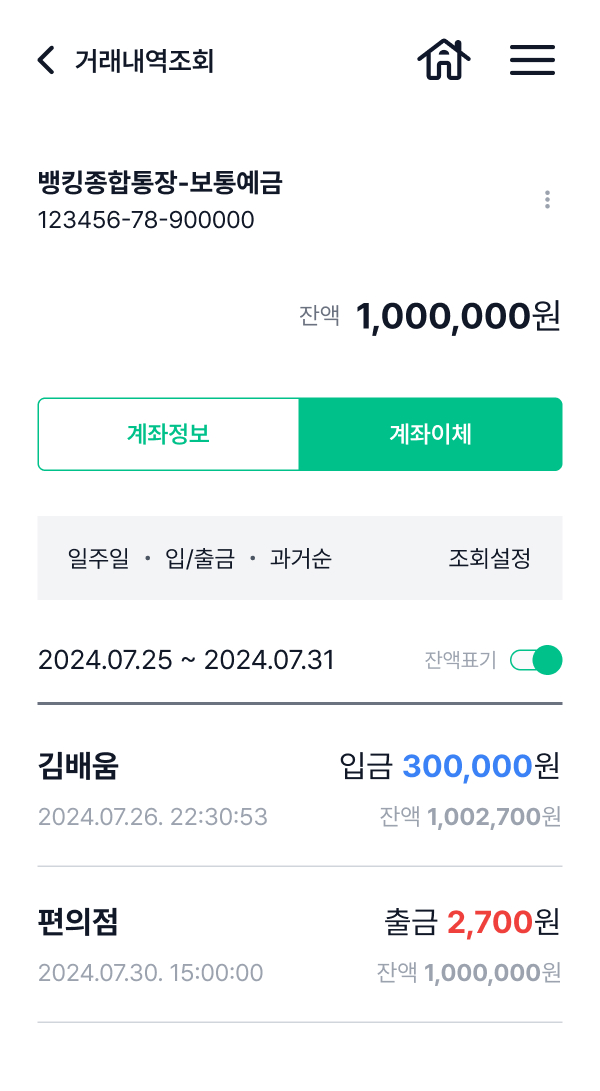
Task: Navigate back with the left arrow icon
Action: [45, 60]
